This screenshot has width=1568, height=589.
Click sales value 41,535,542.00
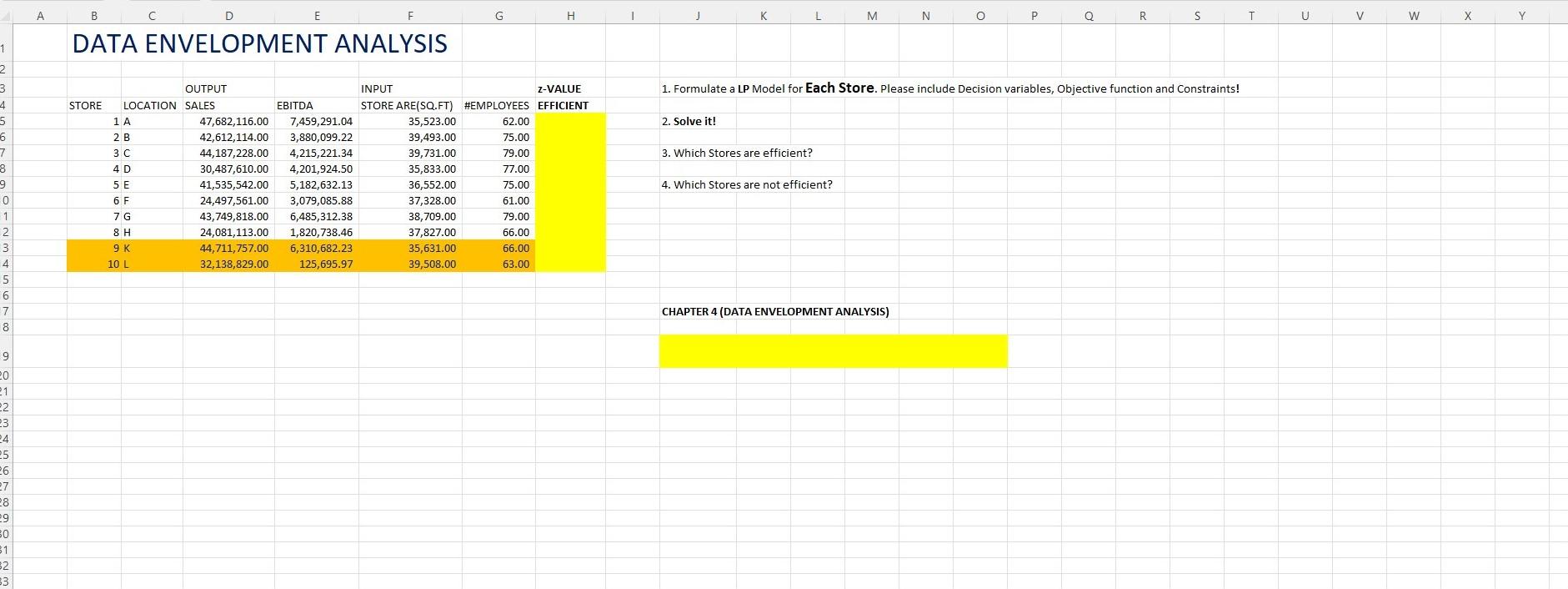click(x=234, y=184)
